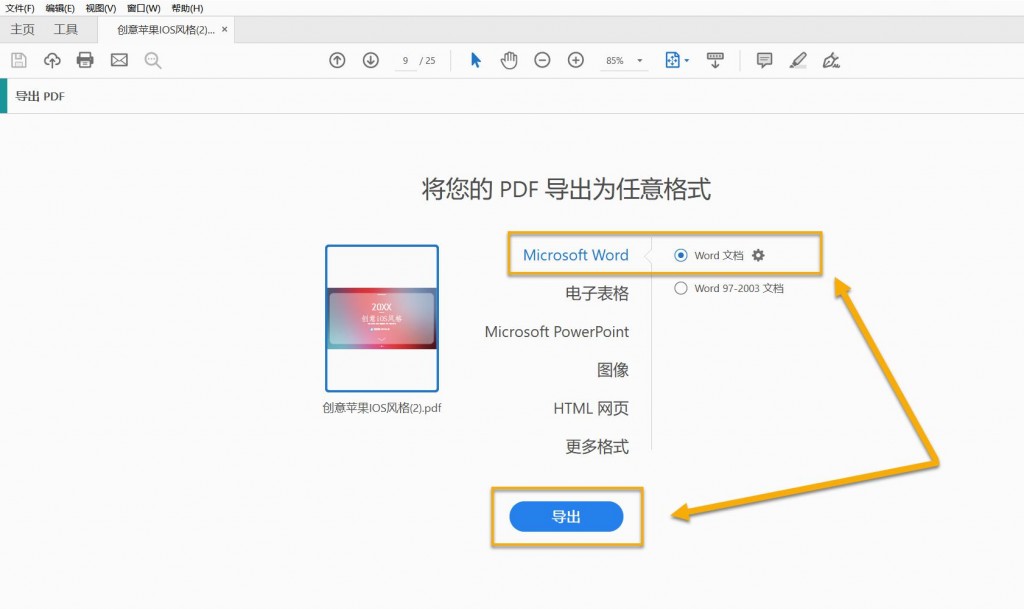1024x609 pixels.
Task: Zoom out with the minus icon
Action: click(542, 60)
